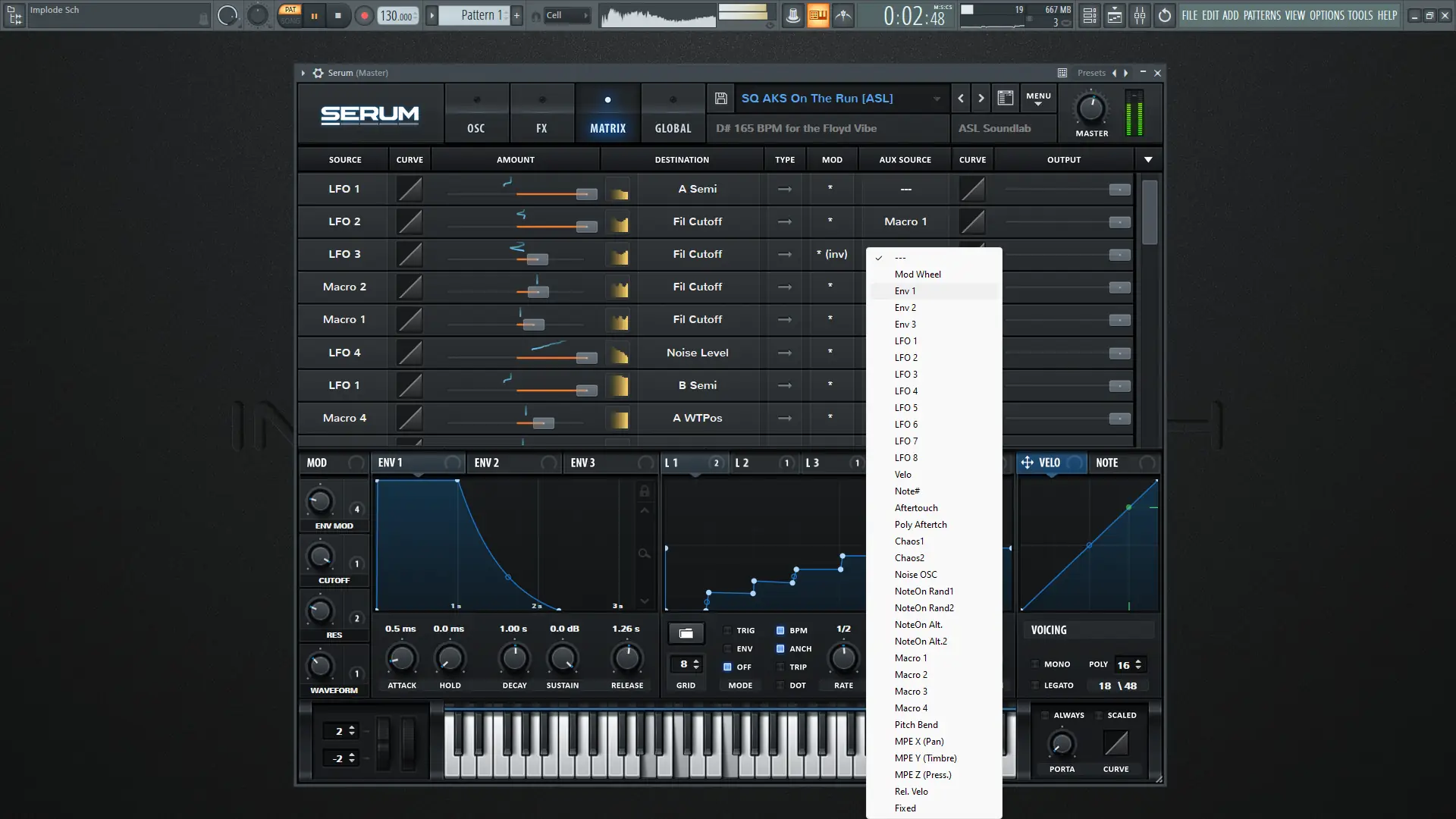Click the Macro 1 aux source field
The image size is (1456, 819).
905,221
